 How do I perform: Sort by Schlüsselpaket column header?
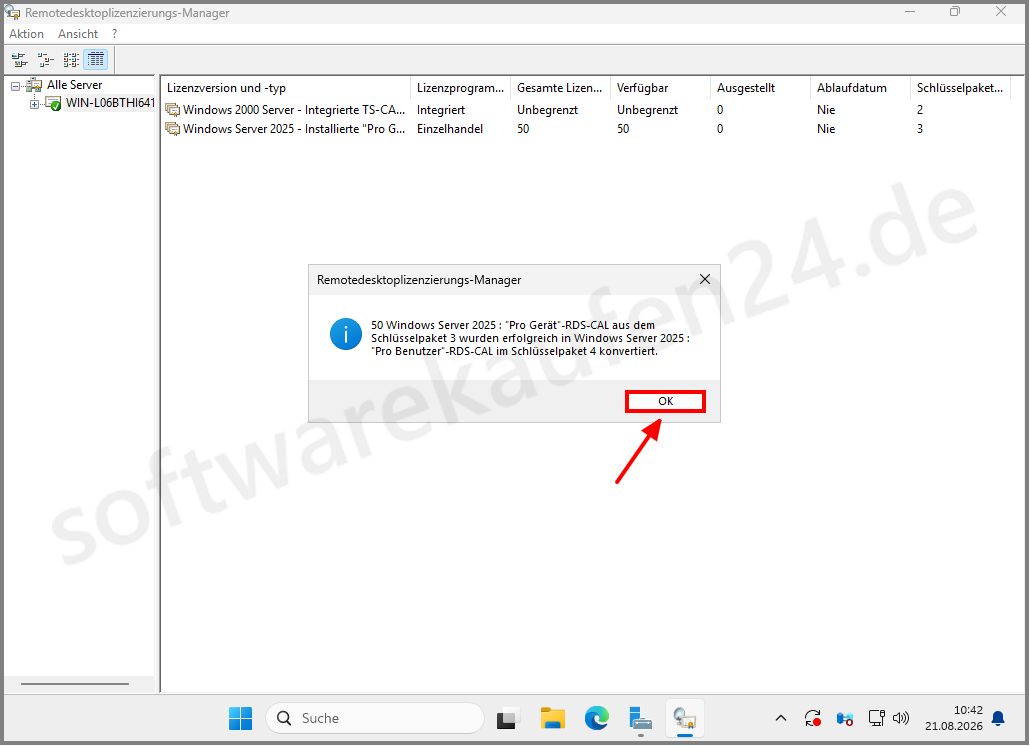tap(960, 88)
